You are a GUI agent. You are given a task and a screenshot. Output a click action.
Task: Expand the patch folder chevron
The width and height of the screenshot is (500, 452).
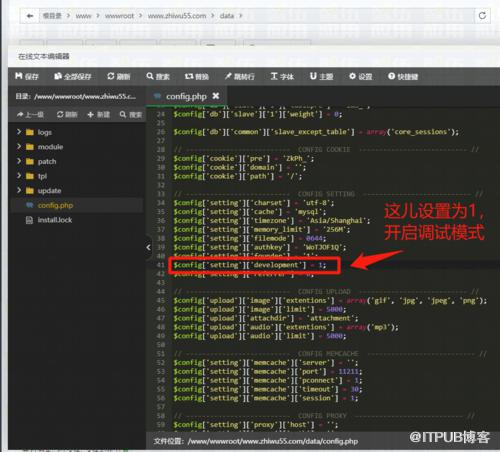[19, 161]
